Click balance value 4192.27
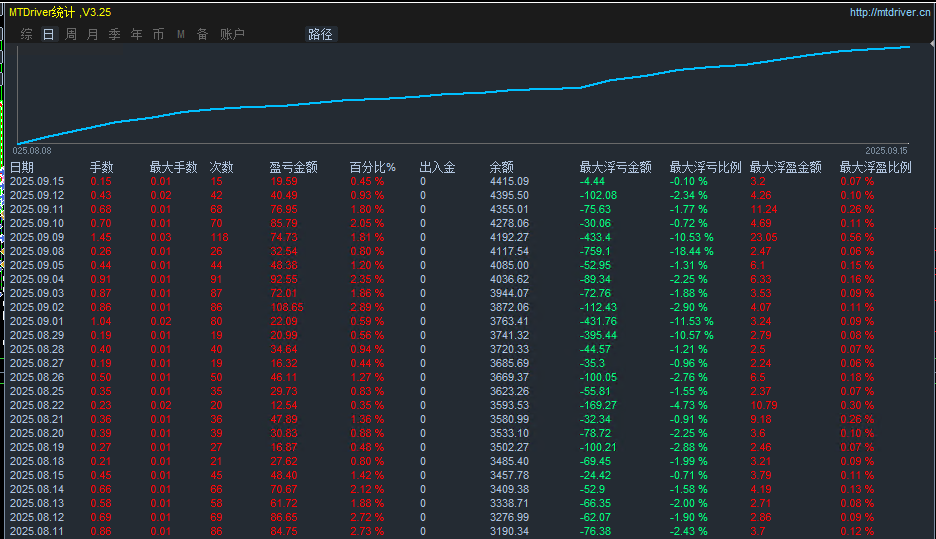Screen dimensions: 936x539 pyautogui.click(x=509, y=237)
